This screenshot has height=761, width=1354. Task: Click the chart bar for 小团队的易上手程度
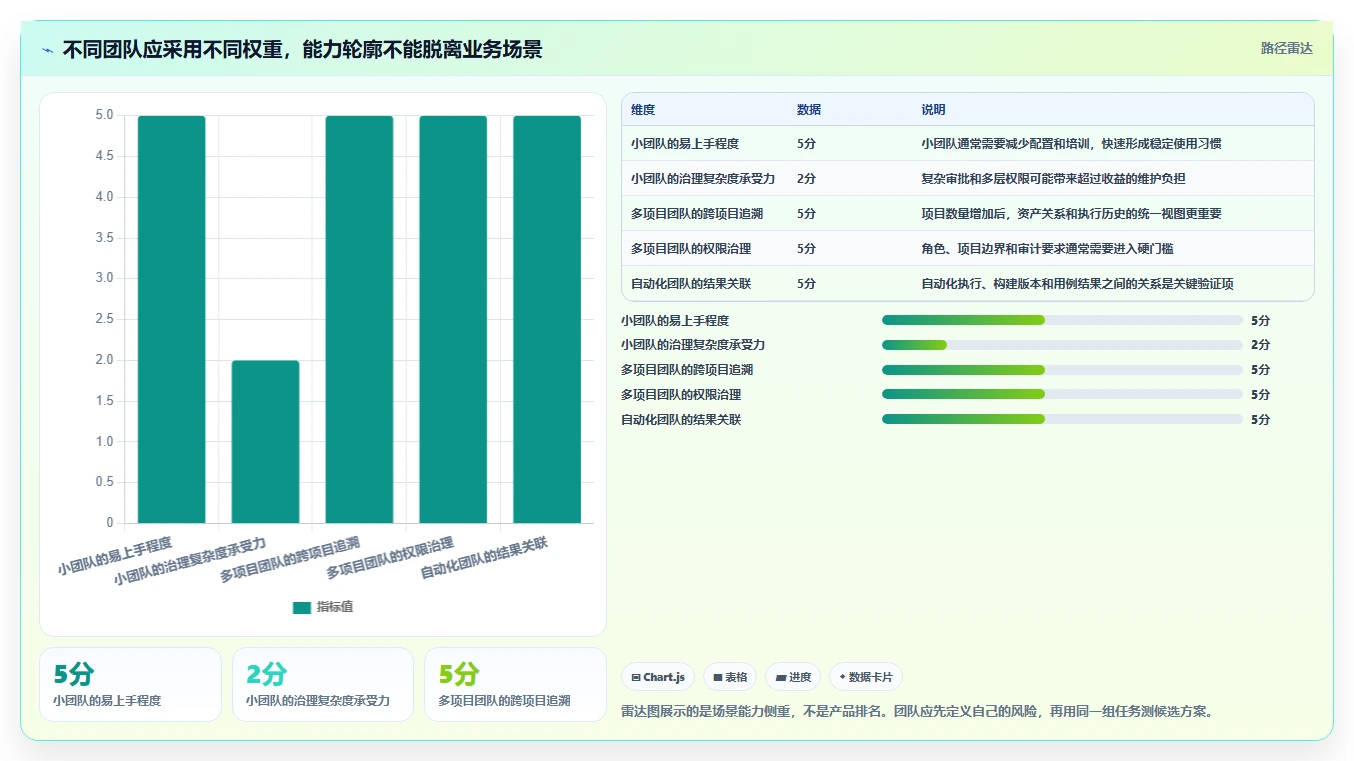click(x=171, y=319)
